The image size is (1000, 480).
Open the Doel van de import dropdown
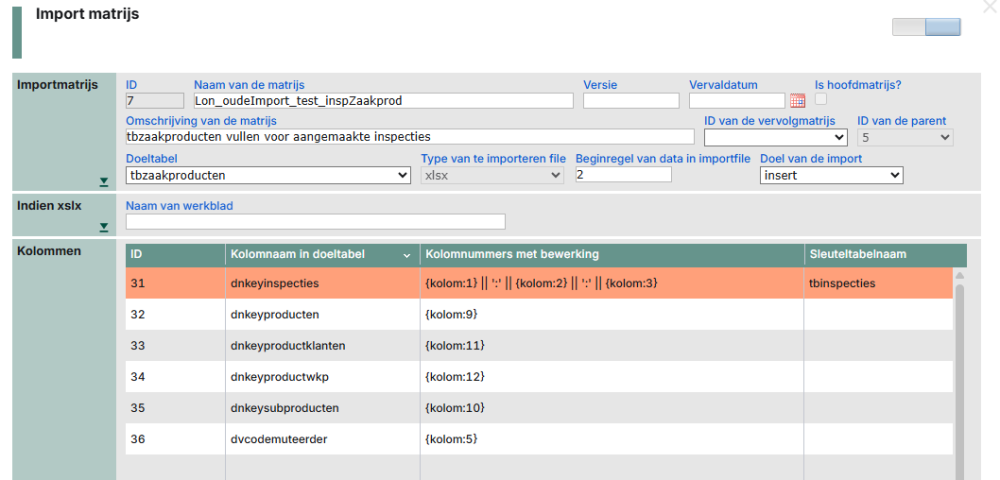[x=831, y=175]
